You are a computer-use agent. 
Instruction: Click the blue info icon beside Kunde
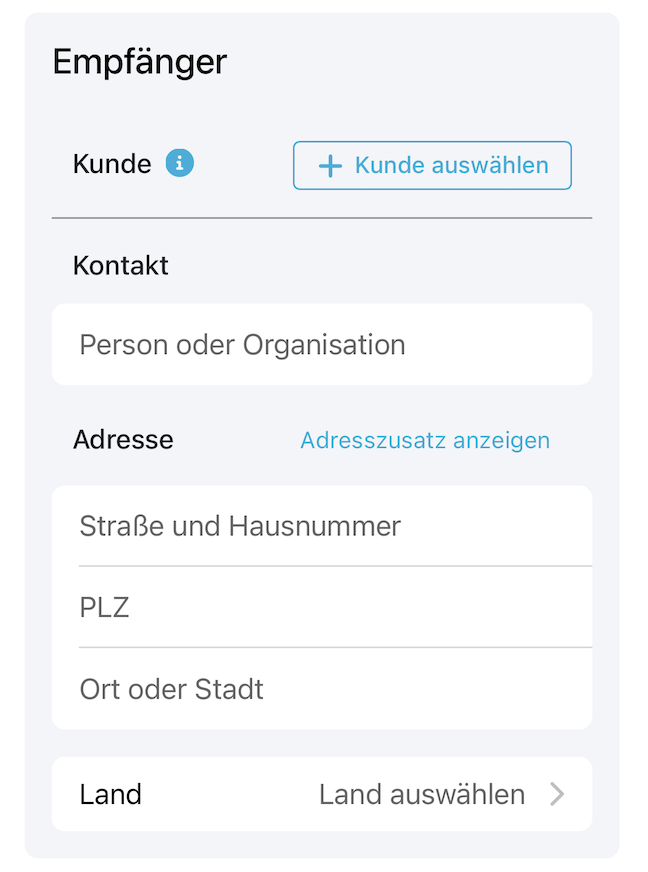point(180,164)
